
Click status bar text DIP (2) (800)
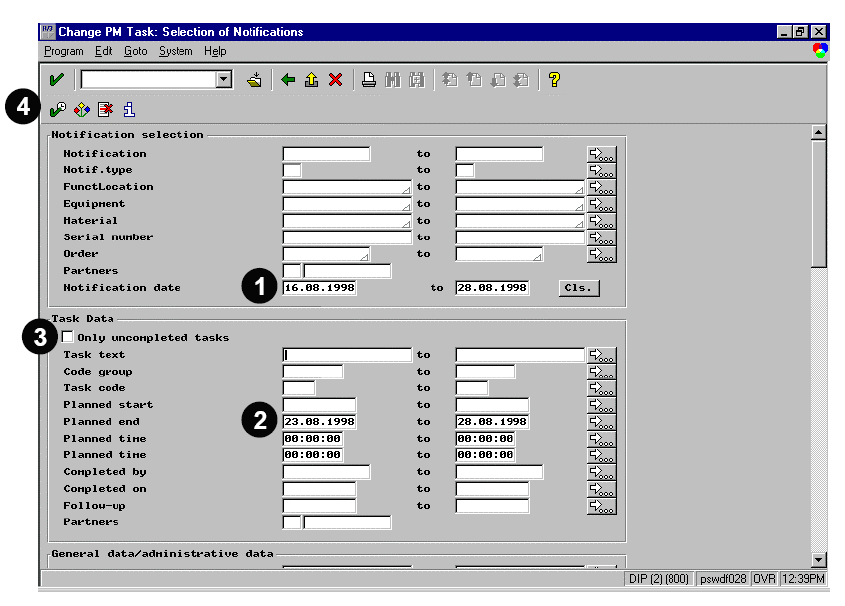659,579
